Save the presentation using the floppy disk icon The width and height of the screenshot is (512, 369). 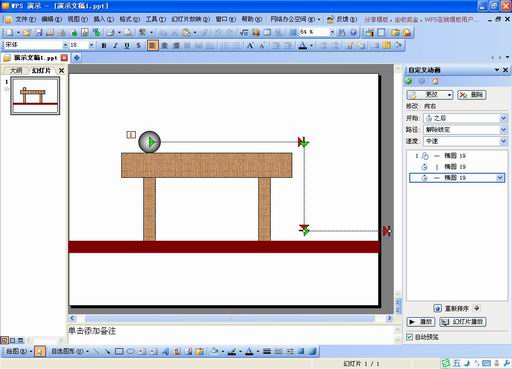pyautogui.click(x=39, y=32)
